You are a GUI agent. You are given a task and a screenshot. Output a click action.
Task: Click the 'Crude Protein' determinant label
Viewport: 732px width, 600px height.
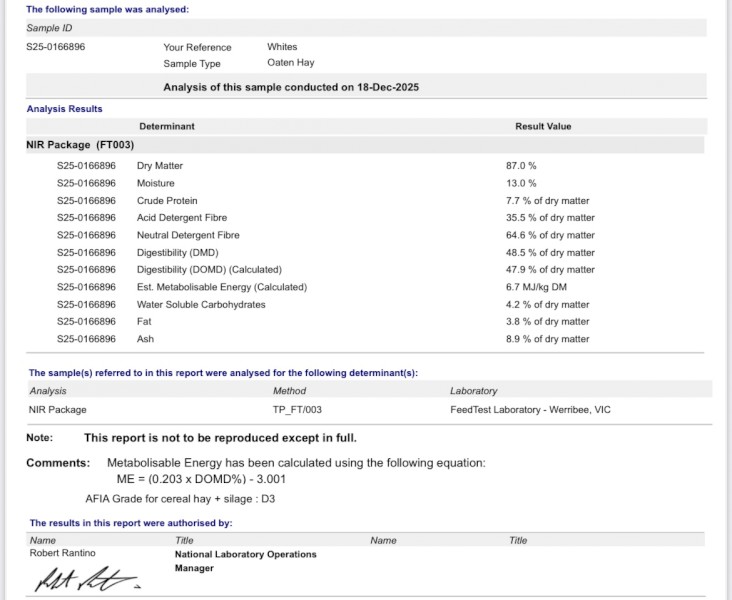tap(167, 201)
